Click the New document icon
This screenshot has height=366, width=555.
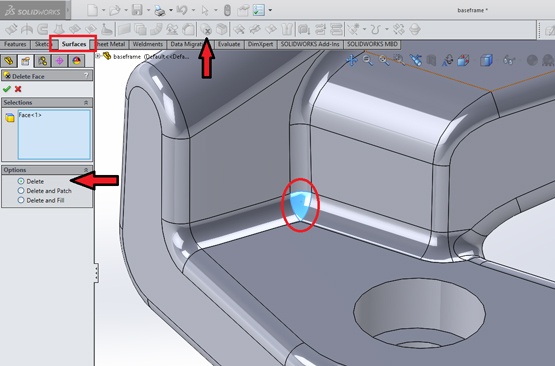[93, 10]
